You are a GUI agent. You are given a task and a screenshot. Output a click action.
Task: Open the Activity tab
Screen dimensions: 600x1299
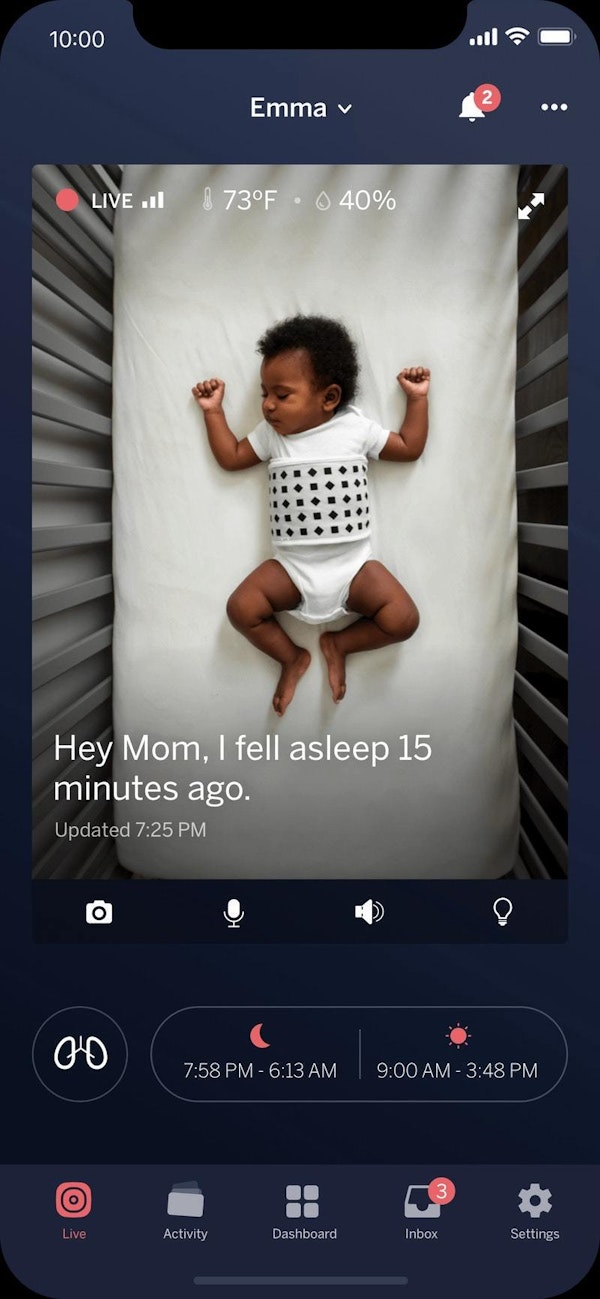(185, 1210)
